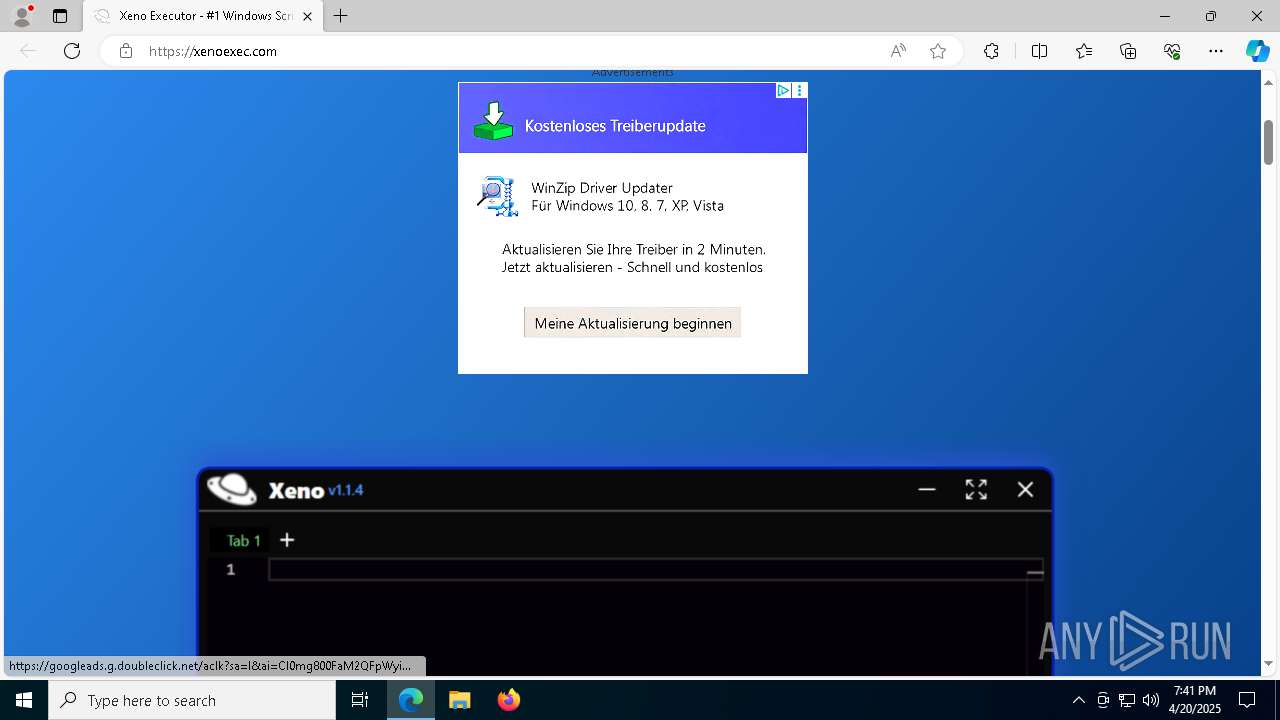Open the notification center
This screenshot has width=1280, height=720.
pyautogui.click(x=1247, y=700)
